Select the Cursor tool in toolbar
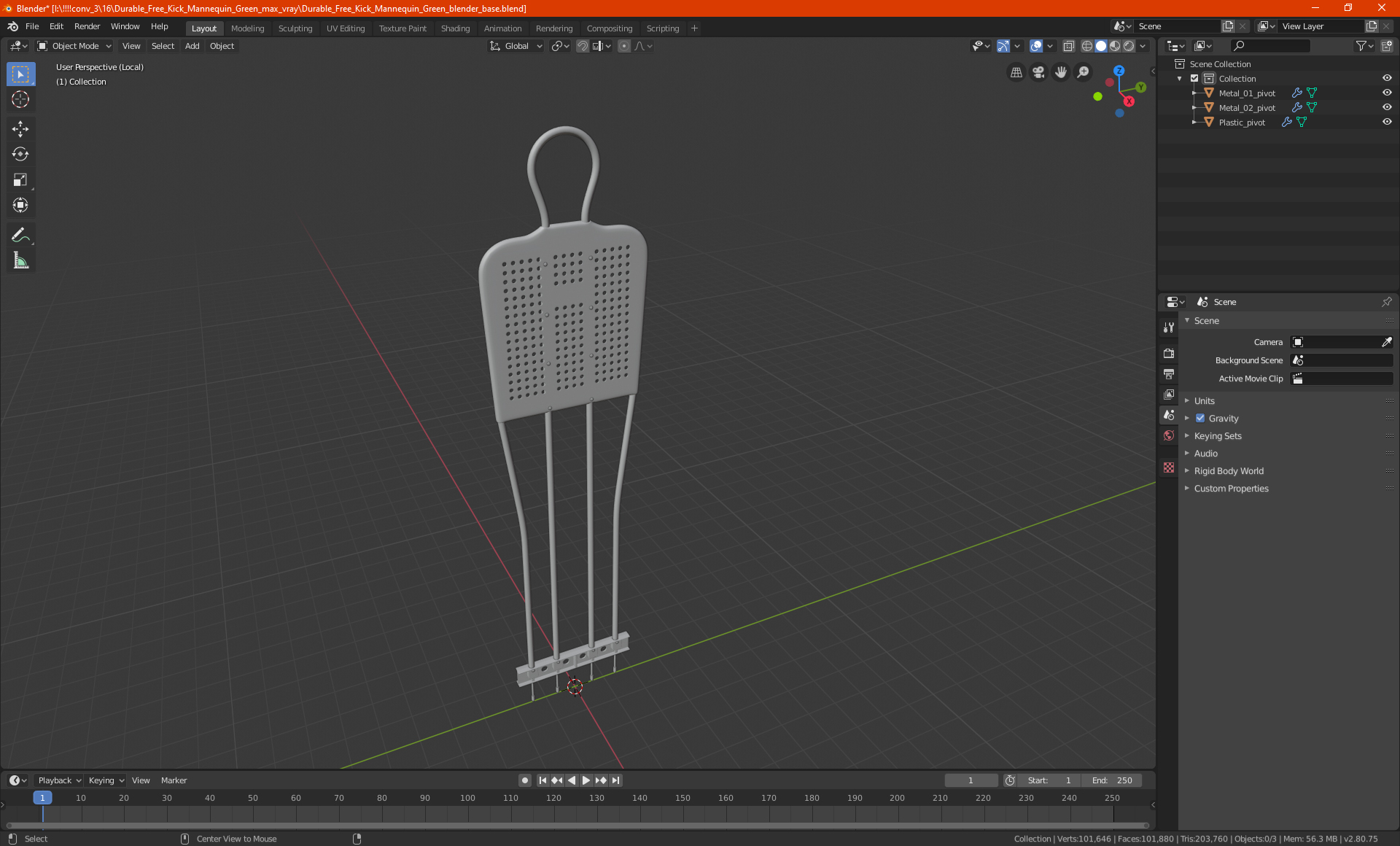This screenshot has width=1400, height=846. point(20,100)
